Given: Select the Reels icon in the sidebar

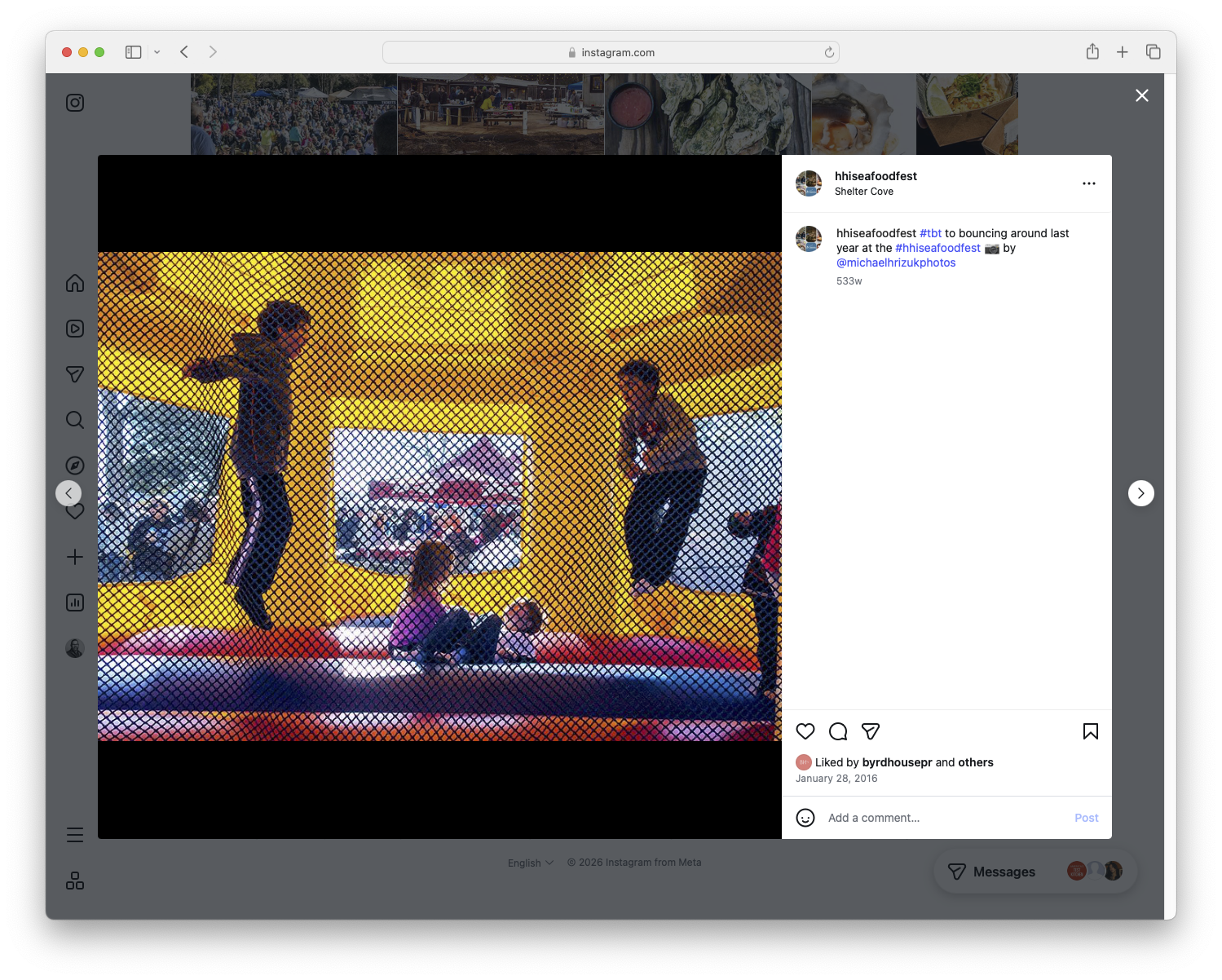Looking at the screenshot, I should click(74, 329).
